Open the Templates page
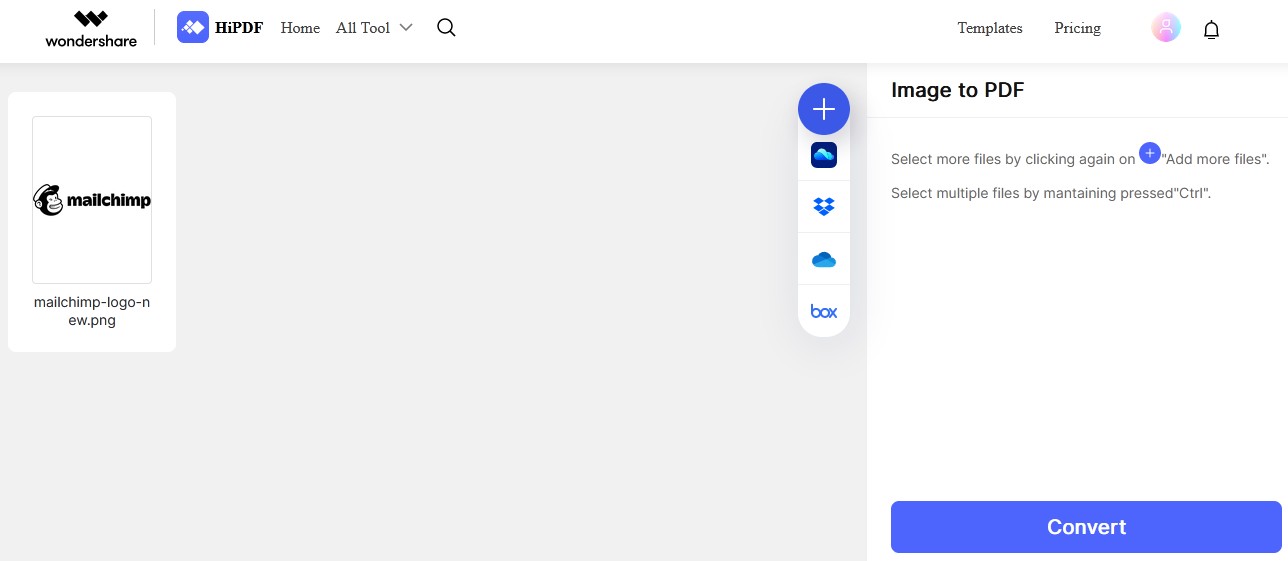The height and width of the screenshot is (561, 1288). click(990, 28)
